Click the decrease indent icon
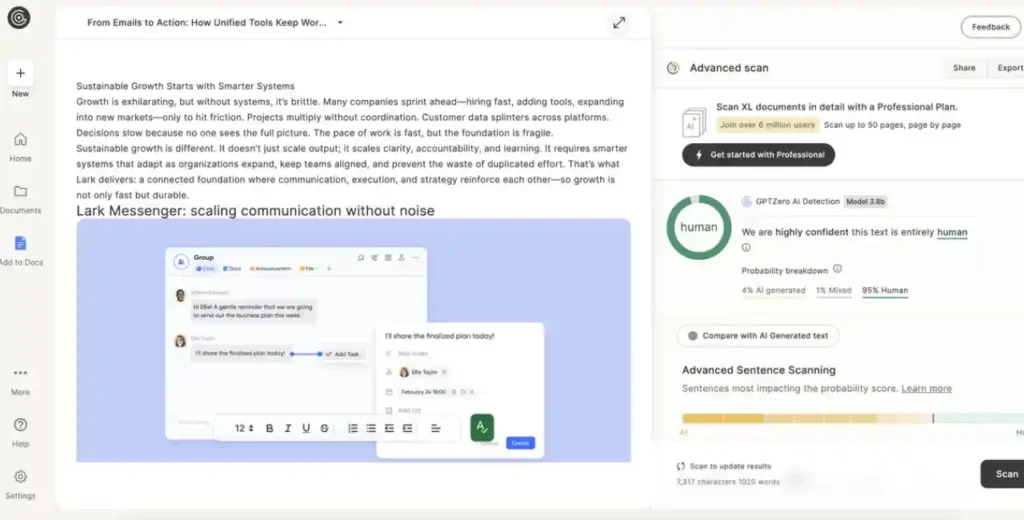Image resolution: width=1024 pixels, height=520 pixels. [x=389, y=429]
